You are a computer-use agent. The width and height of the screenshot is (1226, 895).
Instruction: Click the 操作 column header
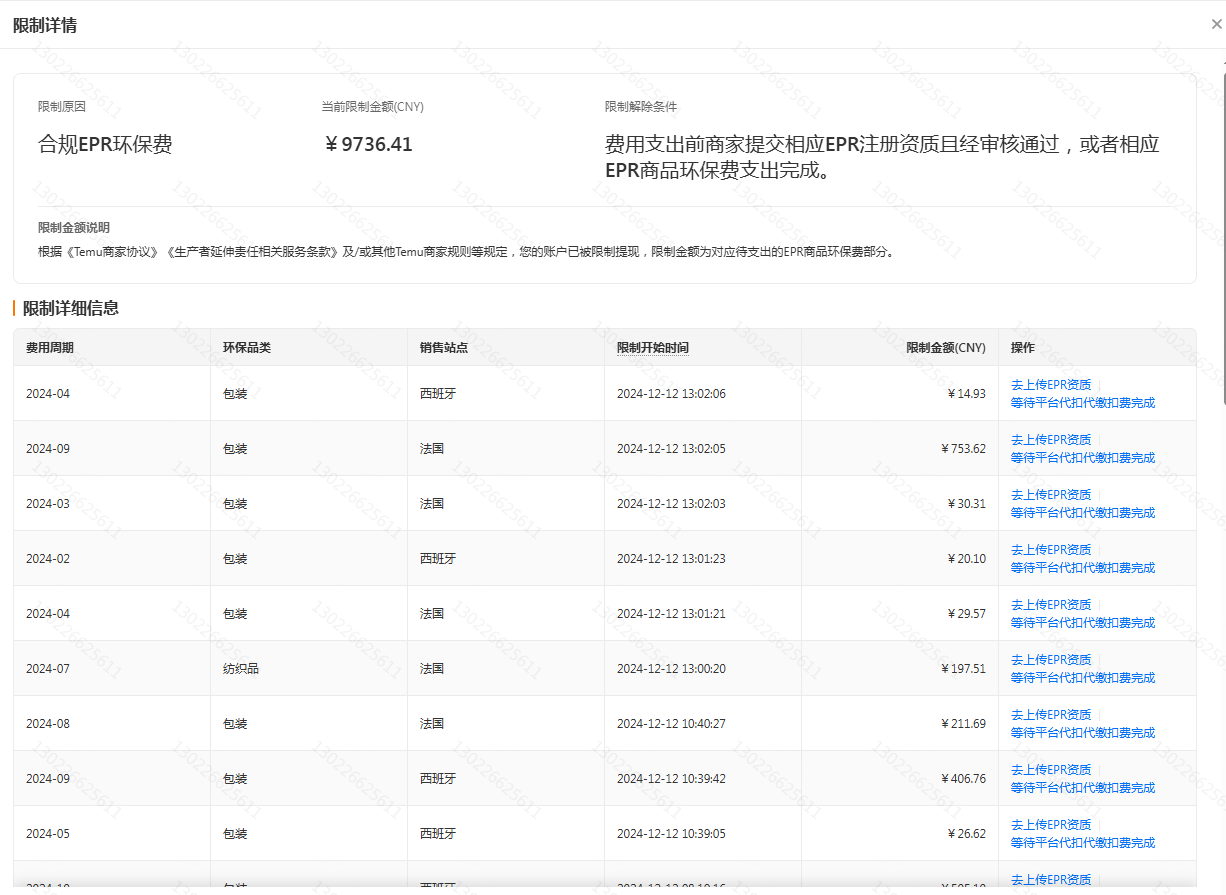[1023, 348]
